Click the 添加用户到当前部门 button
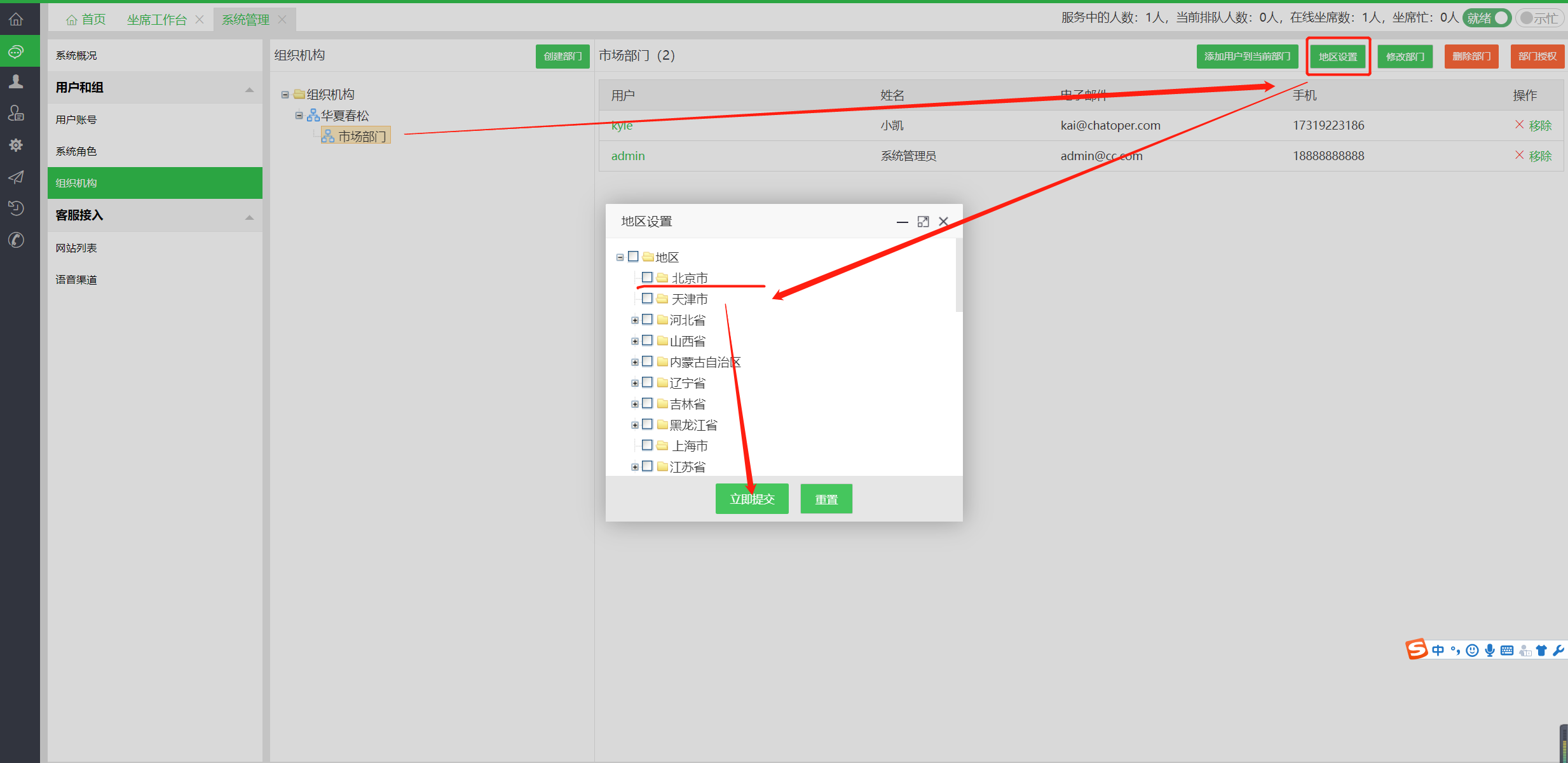The height and width of the screenshot is (763, 1568). coord(1247,56)
